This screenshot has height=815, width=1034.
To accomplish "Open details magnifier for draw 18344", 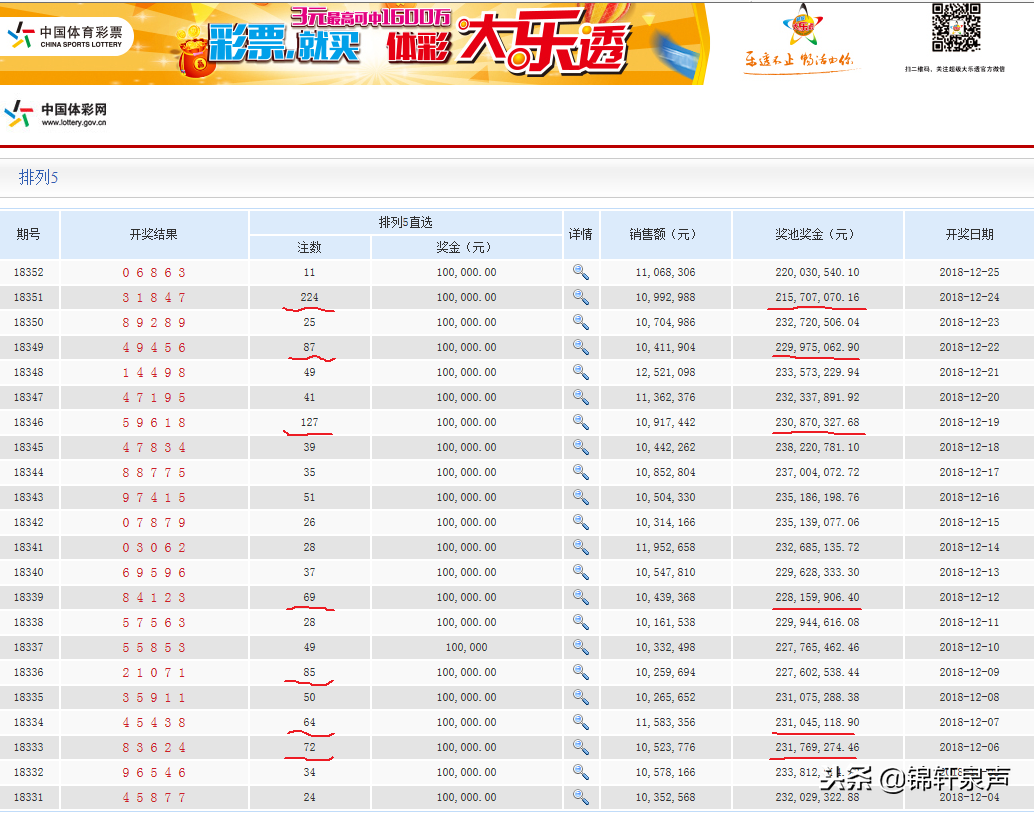I will tap(580, 472).
